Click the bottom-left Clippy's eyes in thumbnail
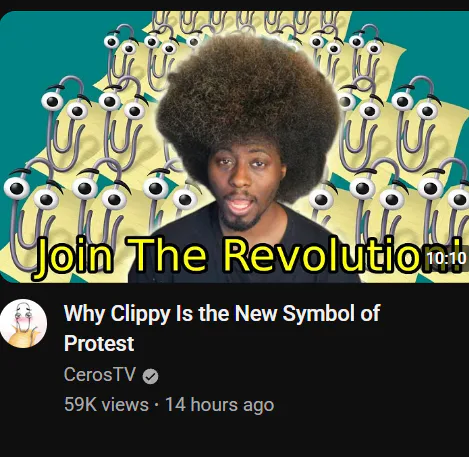 click(32, 192)
